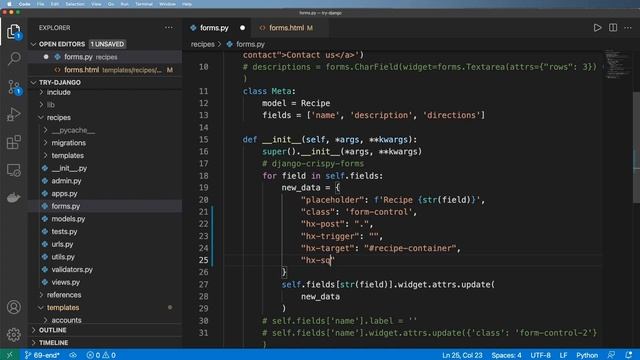Change file encoding UTF-8
This screenshot has width=640, height=360.
(x=540, y=355)
